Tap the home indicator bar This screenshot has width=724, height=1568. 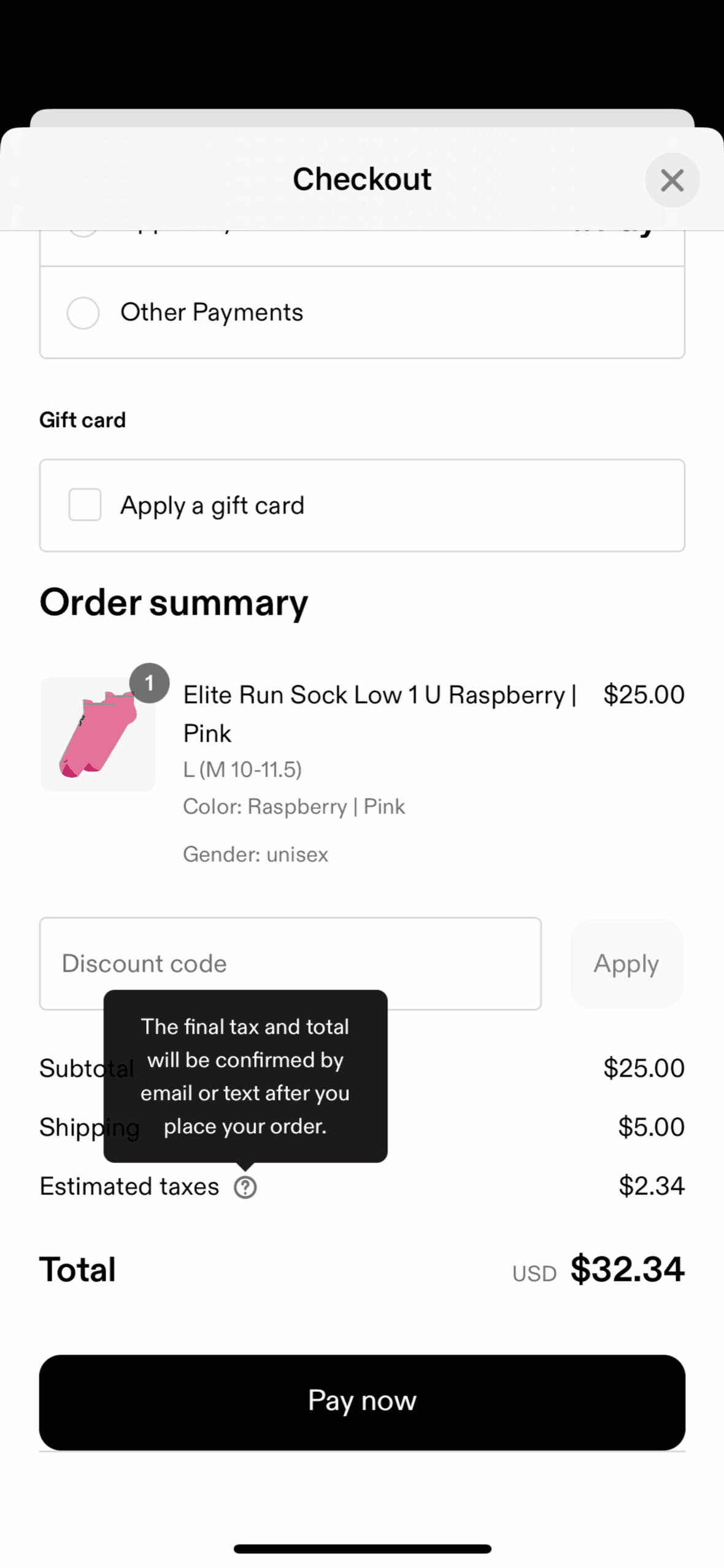[362, 1549]
